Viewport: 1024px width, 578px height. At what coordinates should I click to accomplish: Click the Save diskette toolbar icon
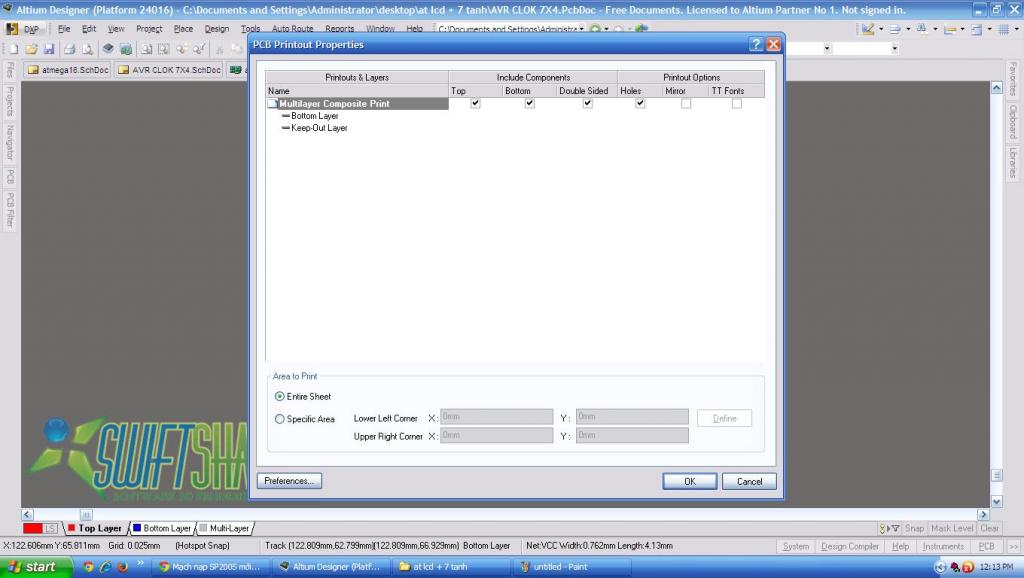(49, 49)
